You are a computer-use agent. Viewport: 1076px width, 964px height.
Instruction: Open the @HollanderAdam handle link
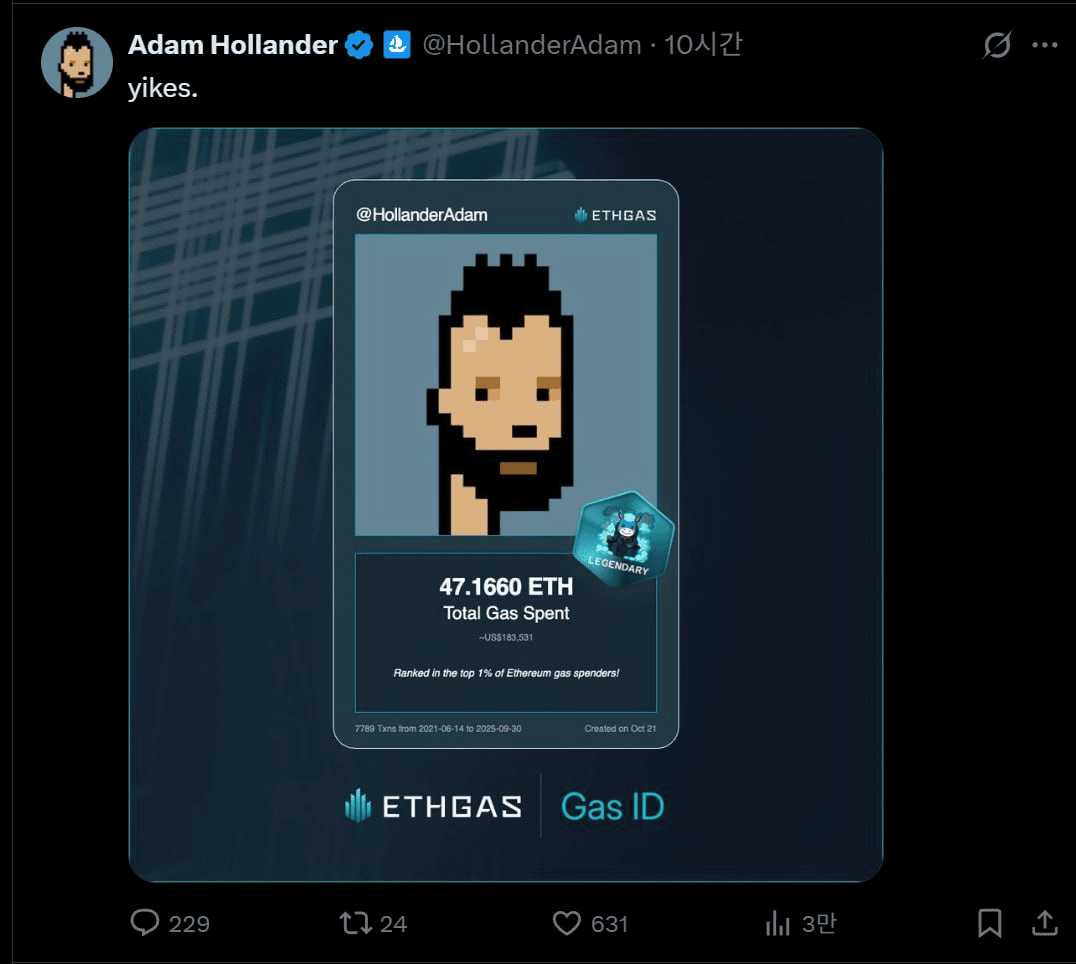pyautogui.click(x=532, y=45)
